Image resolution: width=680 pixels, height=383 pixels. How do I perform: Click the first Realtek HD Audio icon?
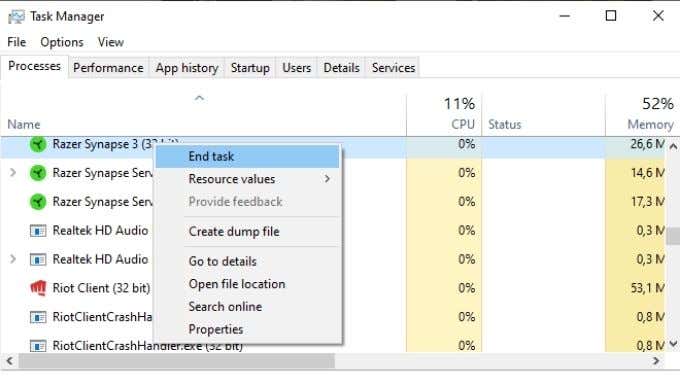point(38,230)
